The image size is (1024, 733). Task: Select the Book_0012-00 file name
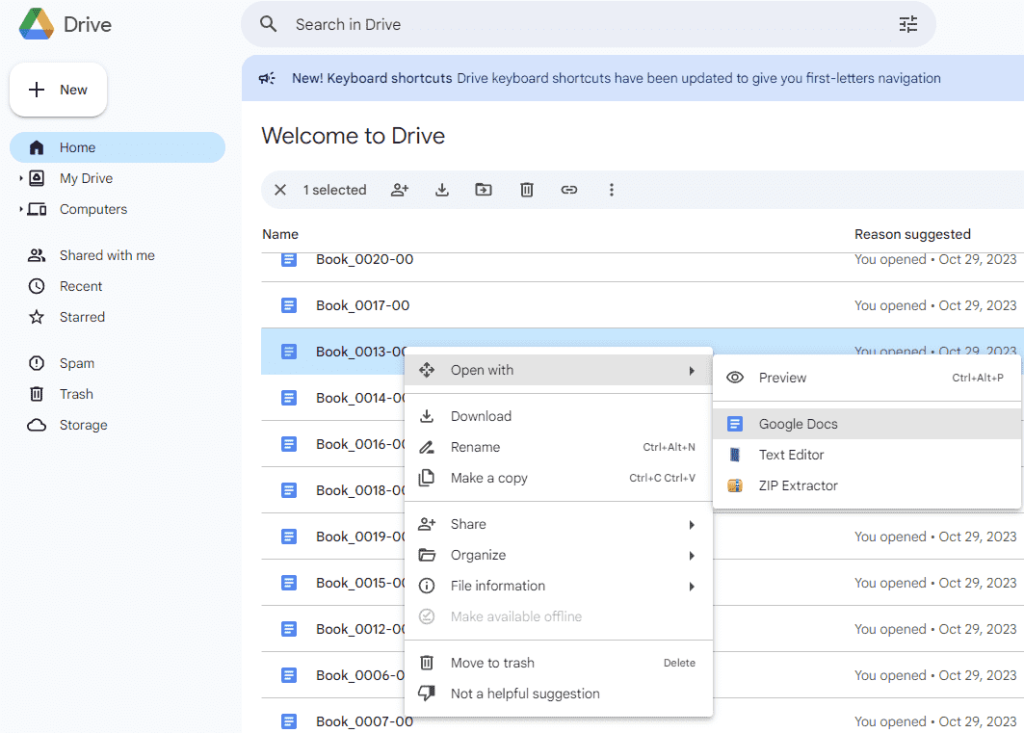coord(360,629)
